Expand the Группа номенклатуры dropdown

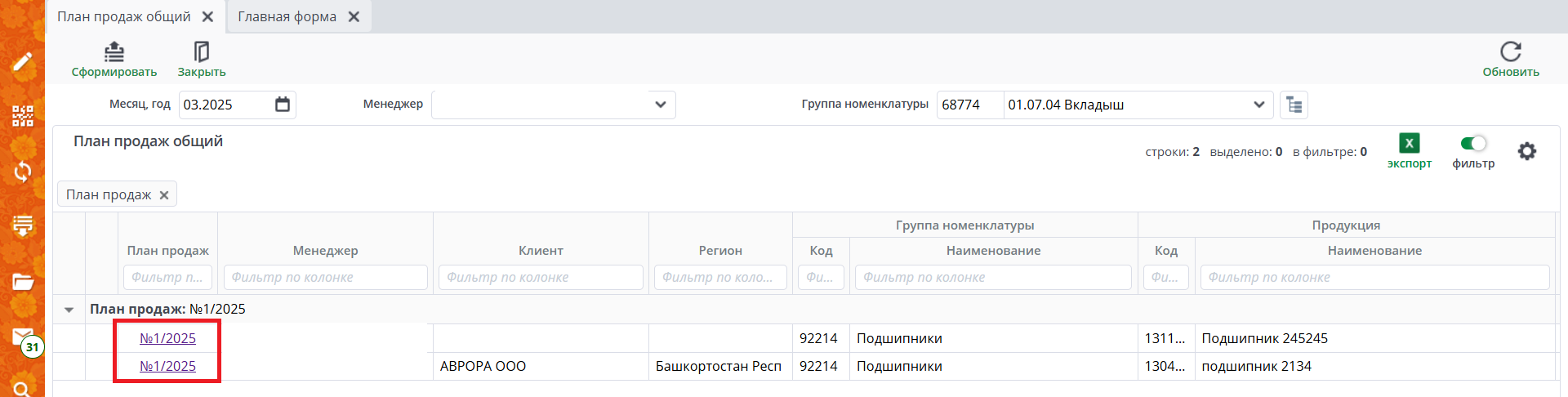coord(1258,105)
